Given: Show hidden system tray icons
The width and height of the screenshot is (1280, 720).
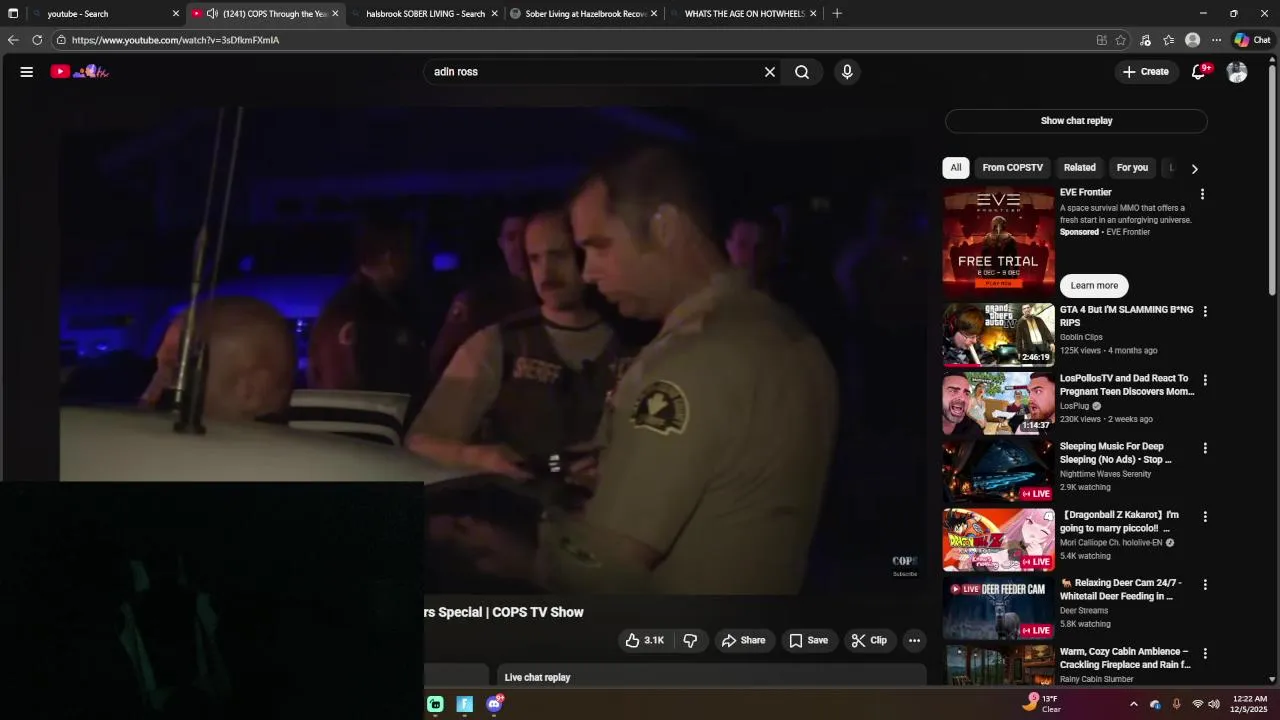Looking at the screenshot, I should pyautogui.click(x=1133, y=704).
